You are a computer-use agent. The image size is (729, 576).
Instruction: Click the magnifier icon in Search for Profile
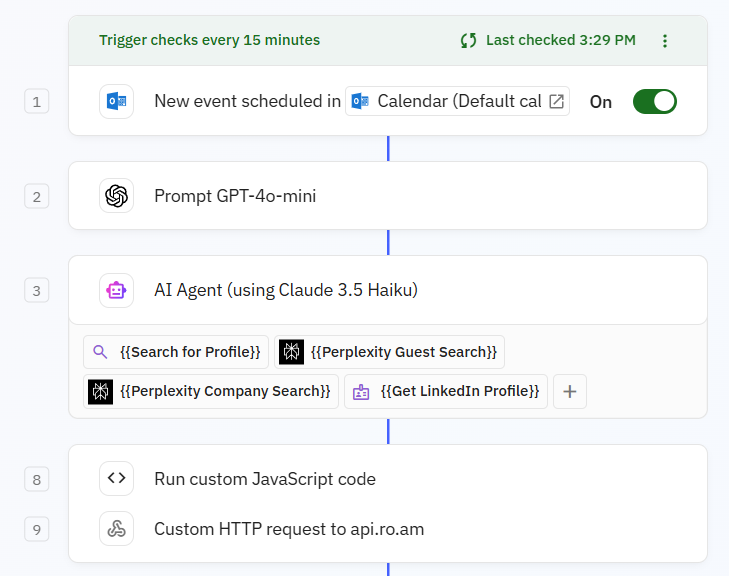pyautogui.click(x=100, y=352)
